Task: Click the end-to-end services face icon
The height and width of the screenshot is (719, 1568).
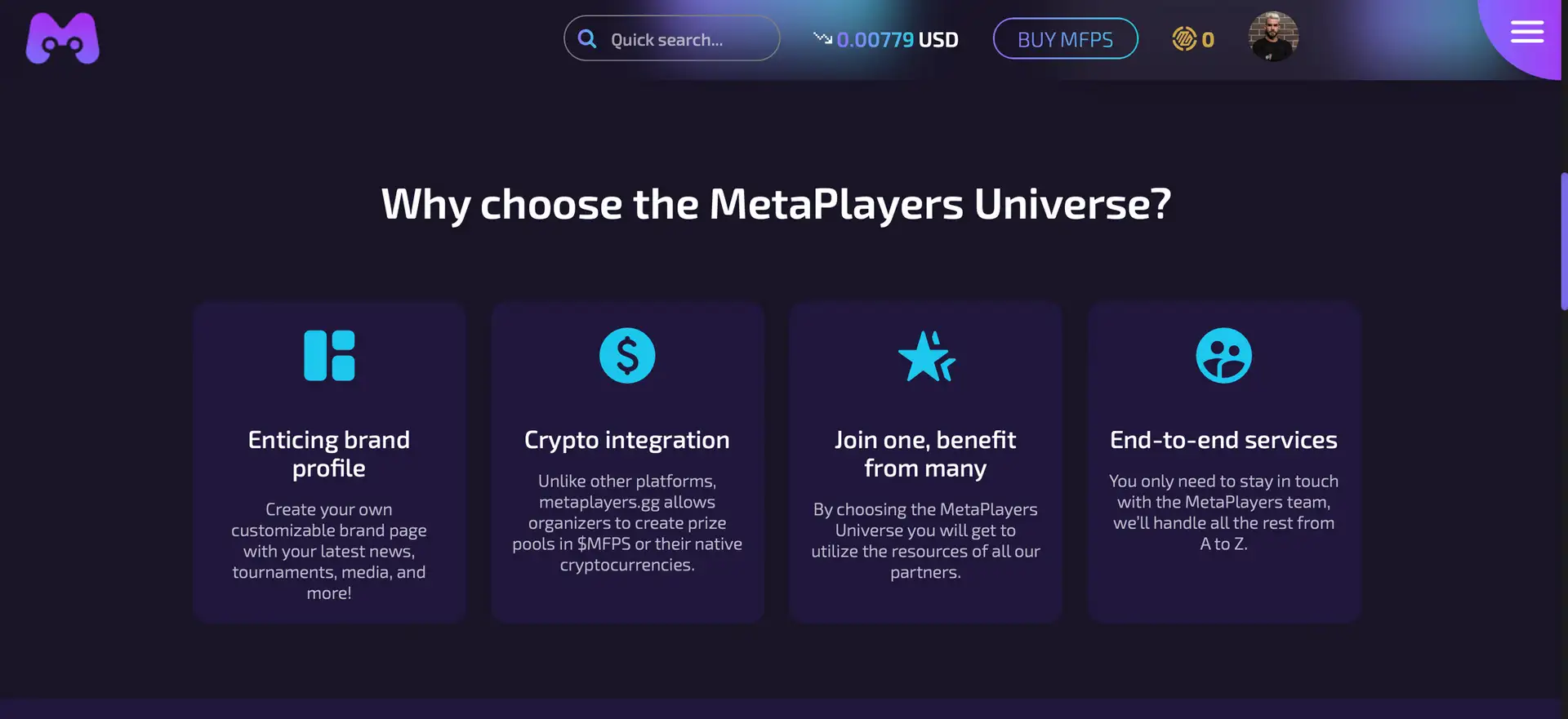Action: 1223,356
